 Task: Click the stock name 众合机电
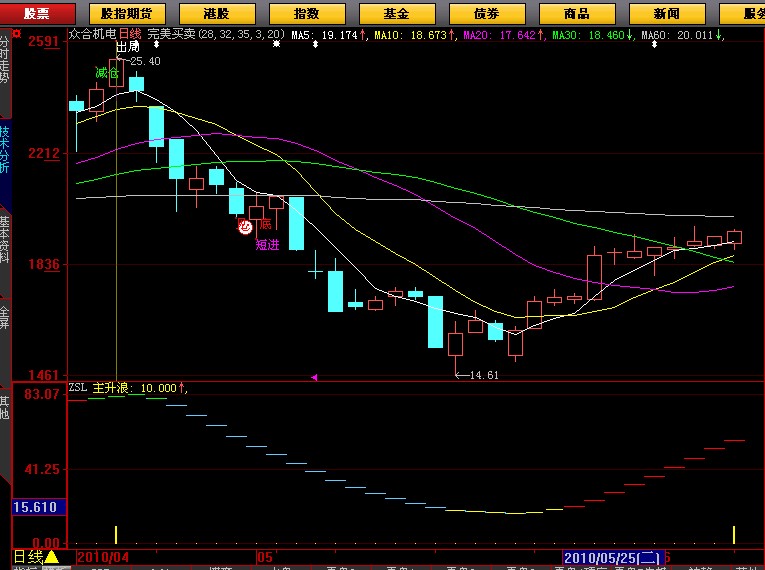click(x=92, y=34)
